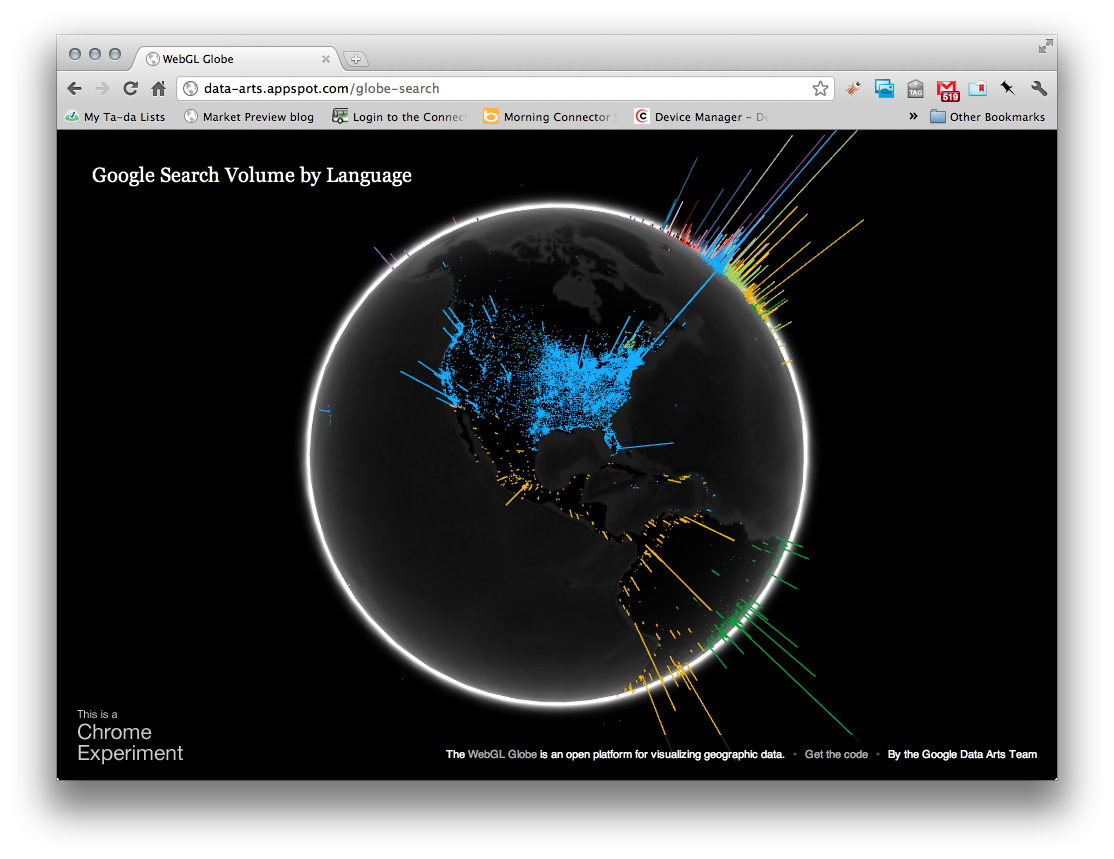Open the bookmarks overflow chevron
Image resolution: width=1114 pixels, height=859 pixels.
[913, 116]
